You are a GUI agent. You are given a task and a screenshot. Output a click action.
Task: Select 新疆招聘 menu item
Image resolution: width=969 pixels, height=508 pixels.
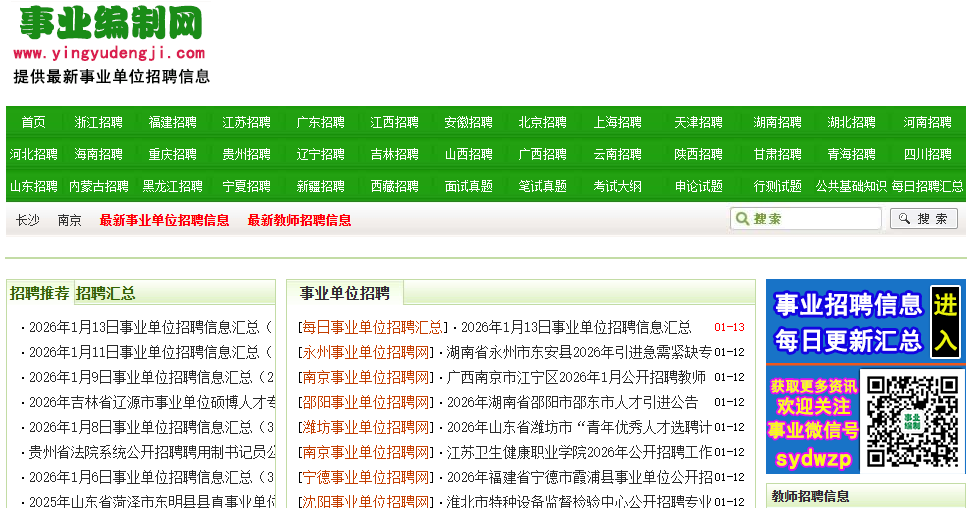click(321, 186)
